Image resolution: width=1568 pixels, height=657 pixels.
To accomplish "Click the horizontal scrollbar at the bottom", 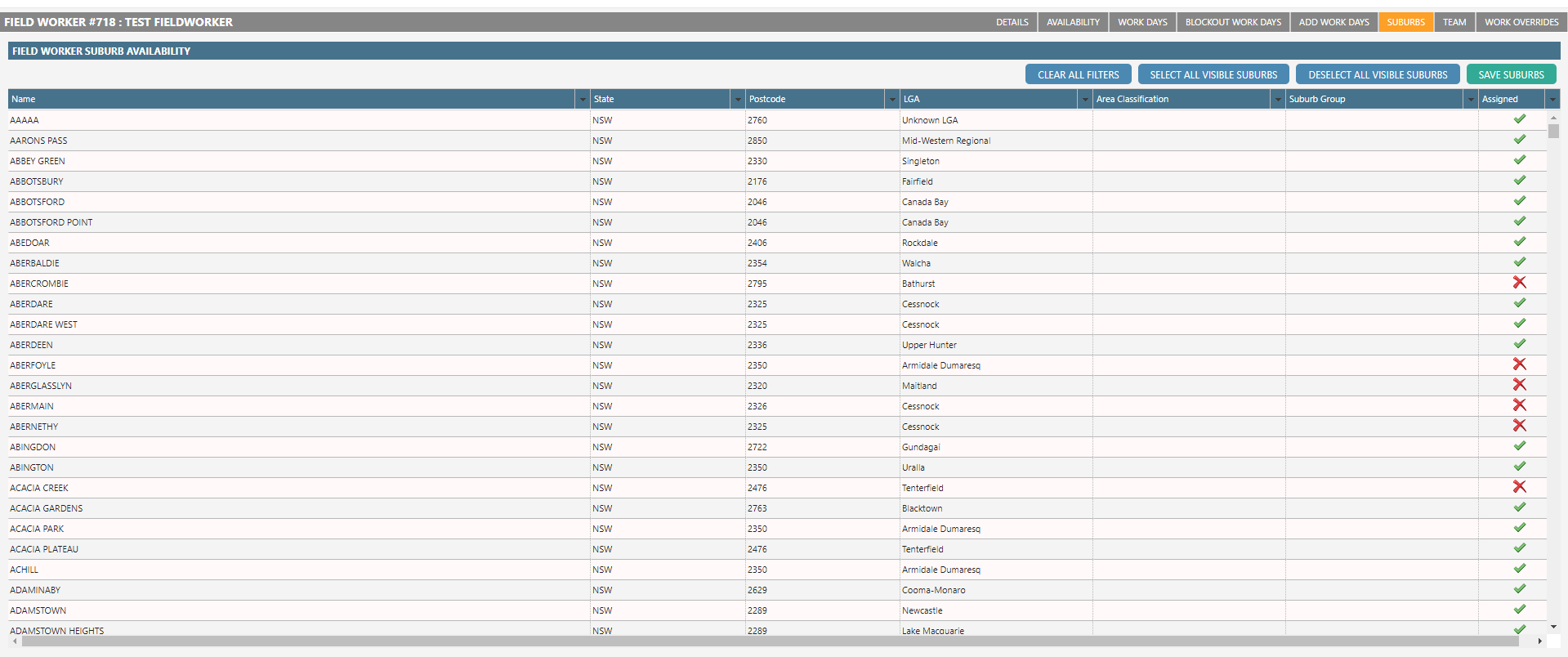I will tap(768, 641).
